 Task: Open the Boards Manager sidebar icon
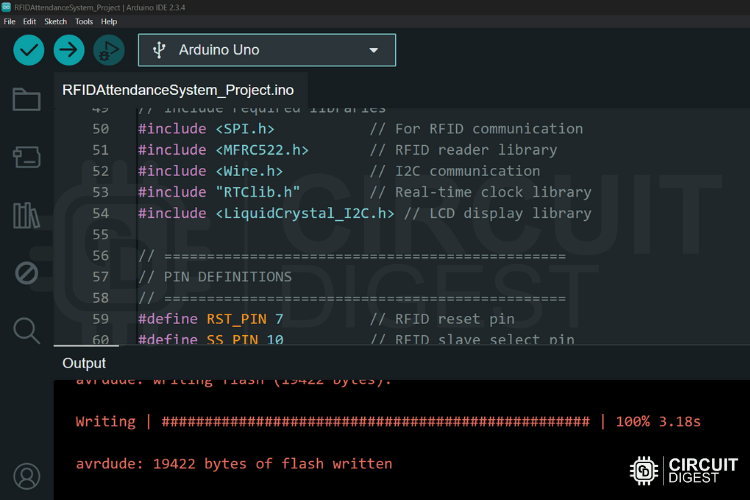pyautogui.click(x=26, y=156)
